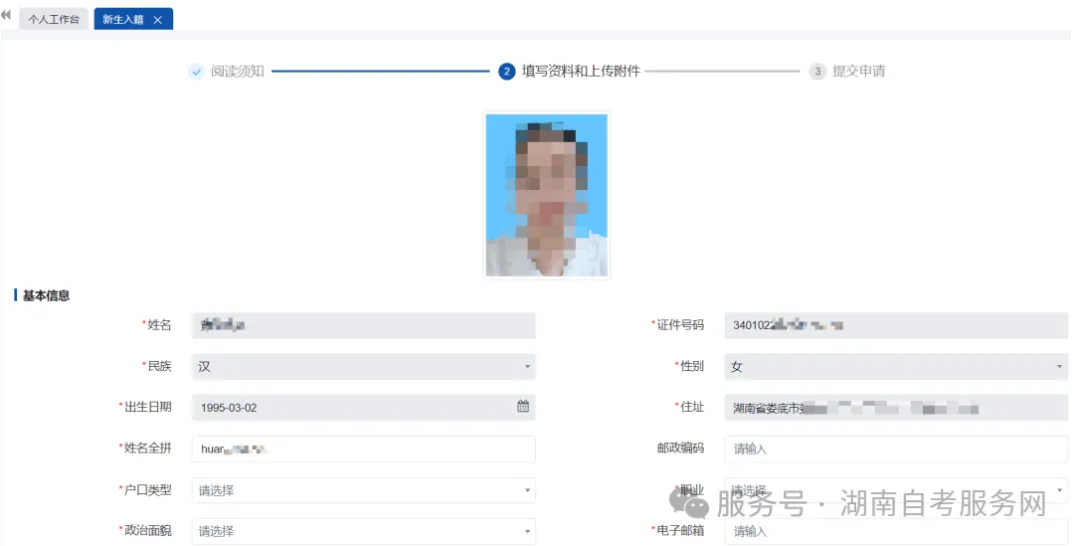Close the 新生入籍 tab
Viewport: 1080px width, 546px height.
point(157,20)
